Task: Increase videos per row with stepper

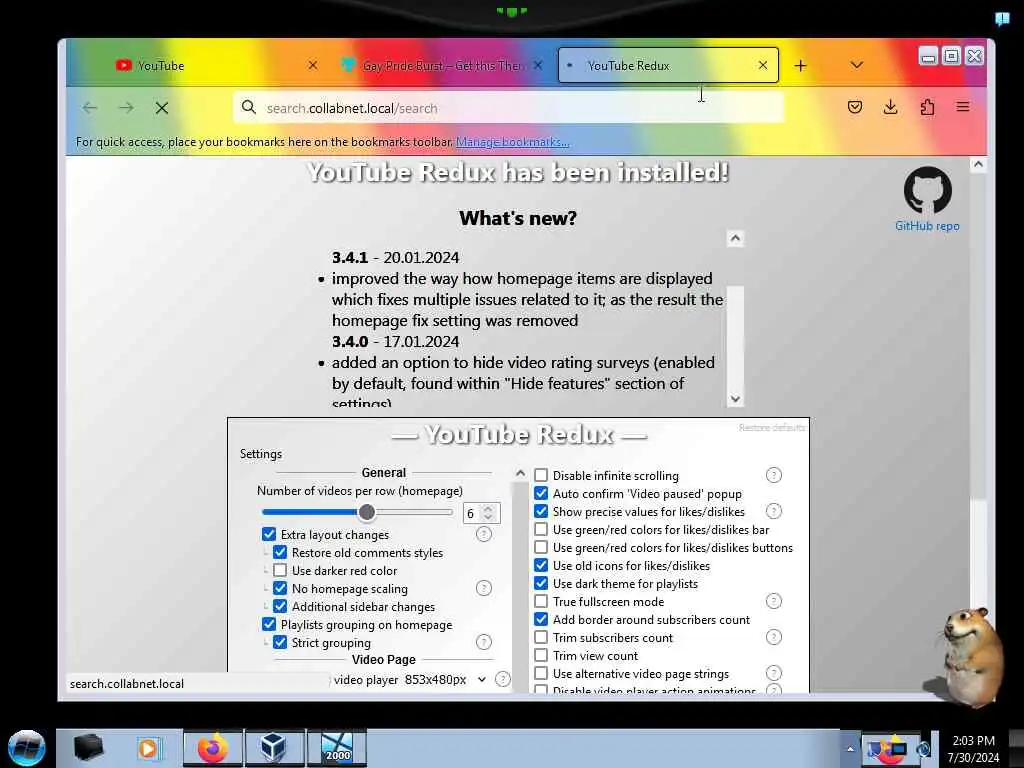Action: tap(488, 508)
